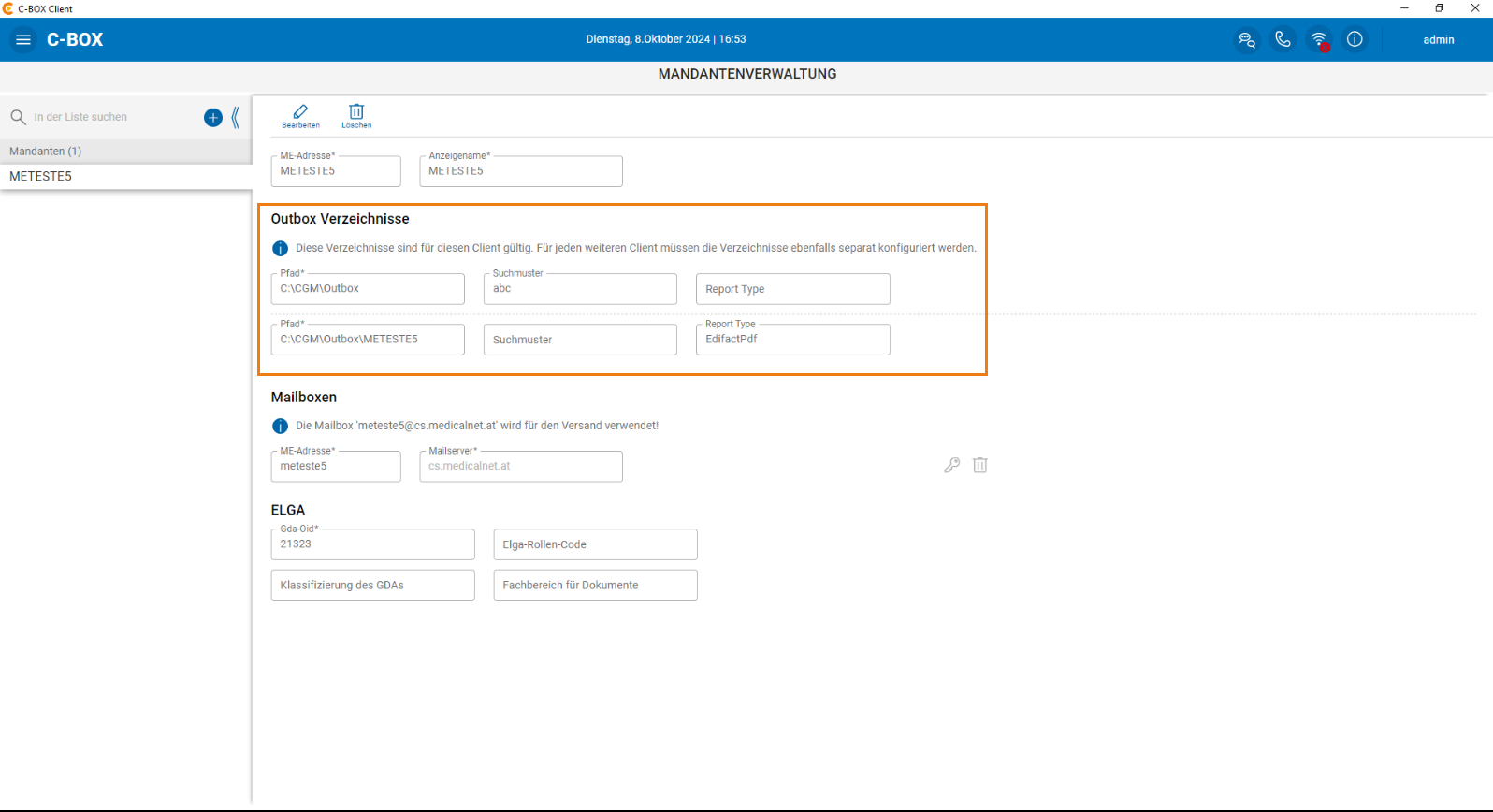Click the Elga-Rollen-Code field

(596, 544)
